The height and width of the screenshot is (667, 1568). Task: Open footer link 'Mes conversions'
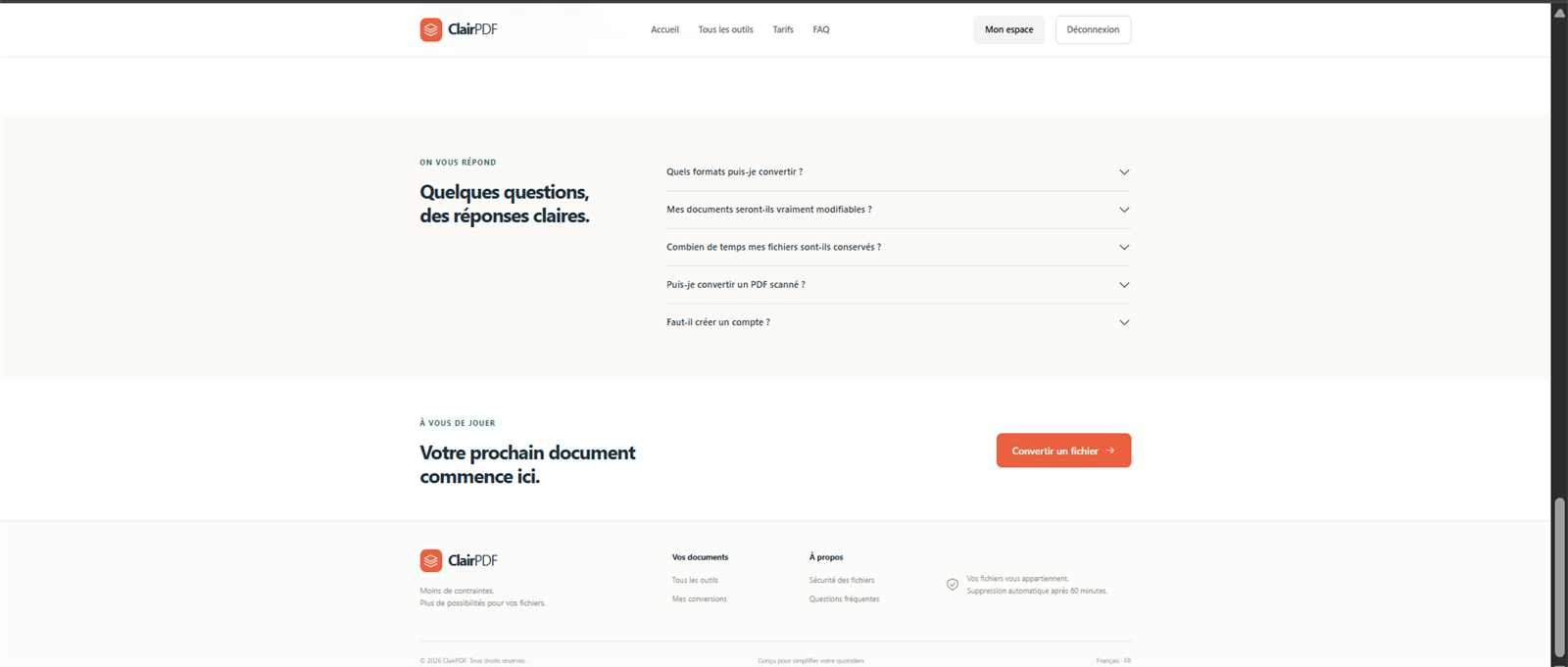pyautogui.click(x=700, y=599)
